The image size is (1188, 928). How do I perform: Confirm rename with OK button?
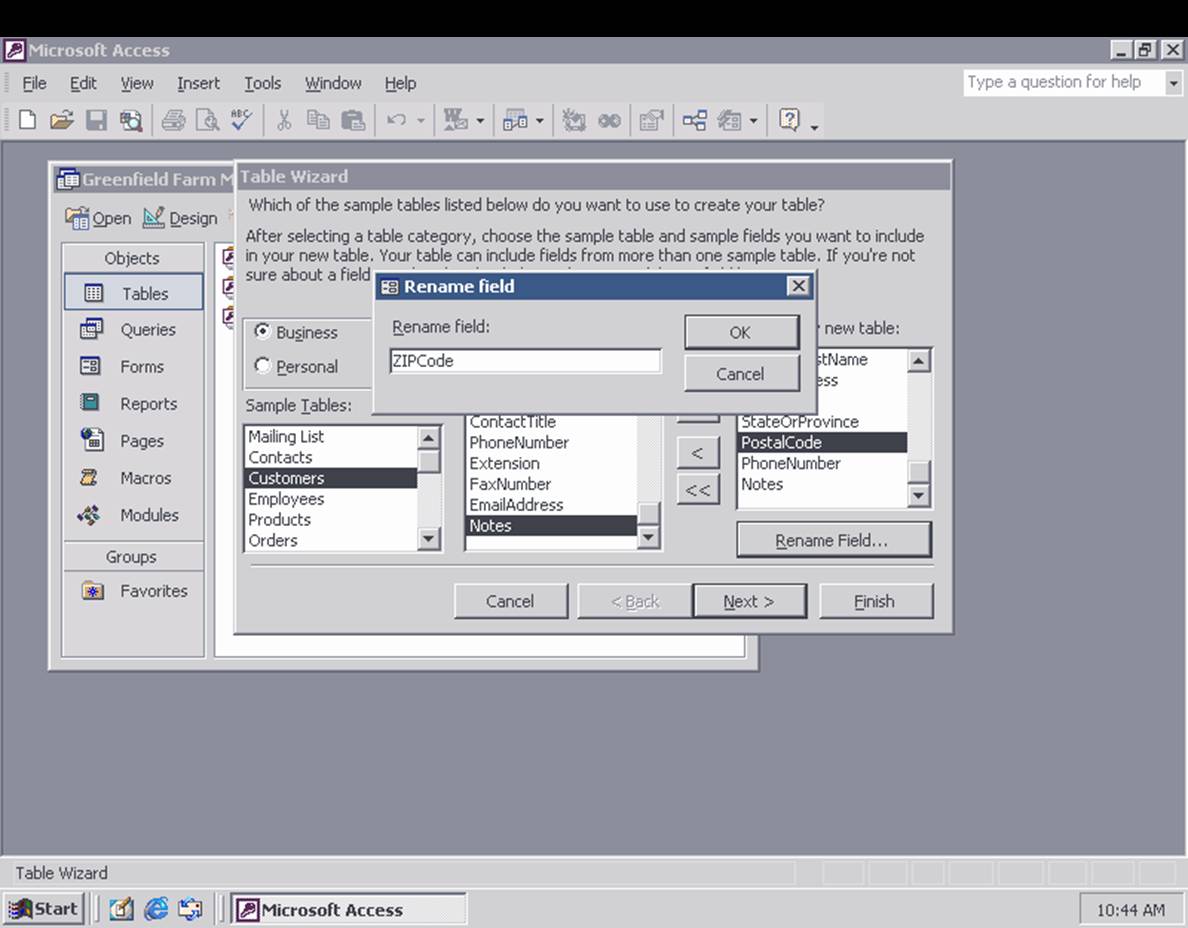[x=740, y=332]
